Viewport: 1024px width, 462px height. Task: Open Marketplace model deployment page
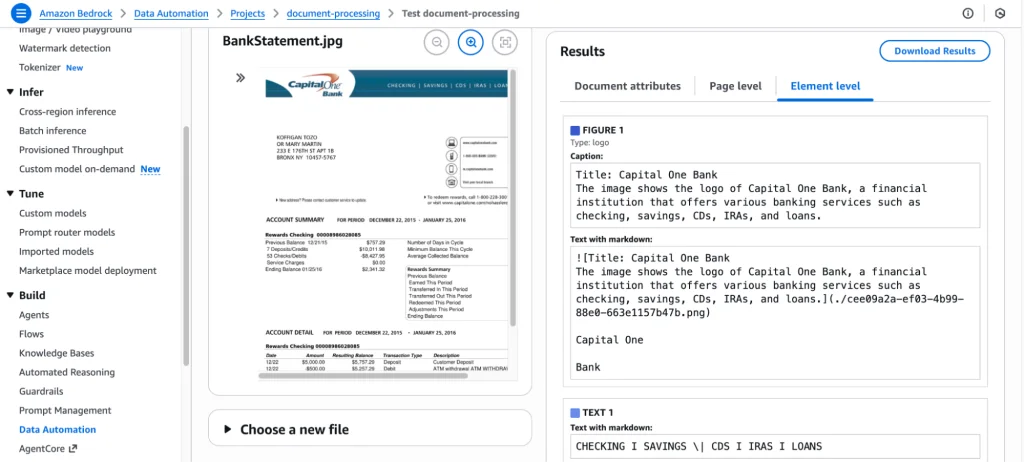tap(88, 271)
